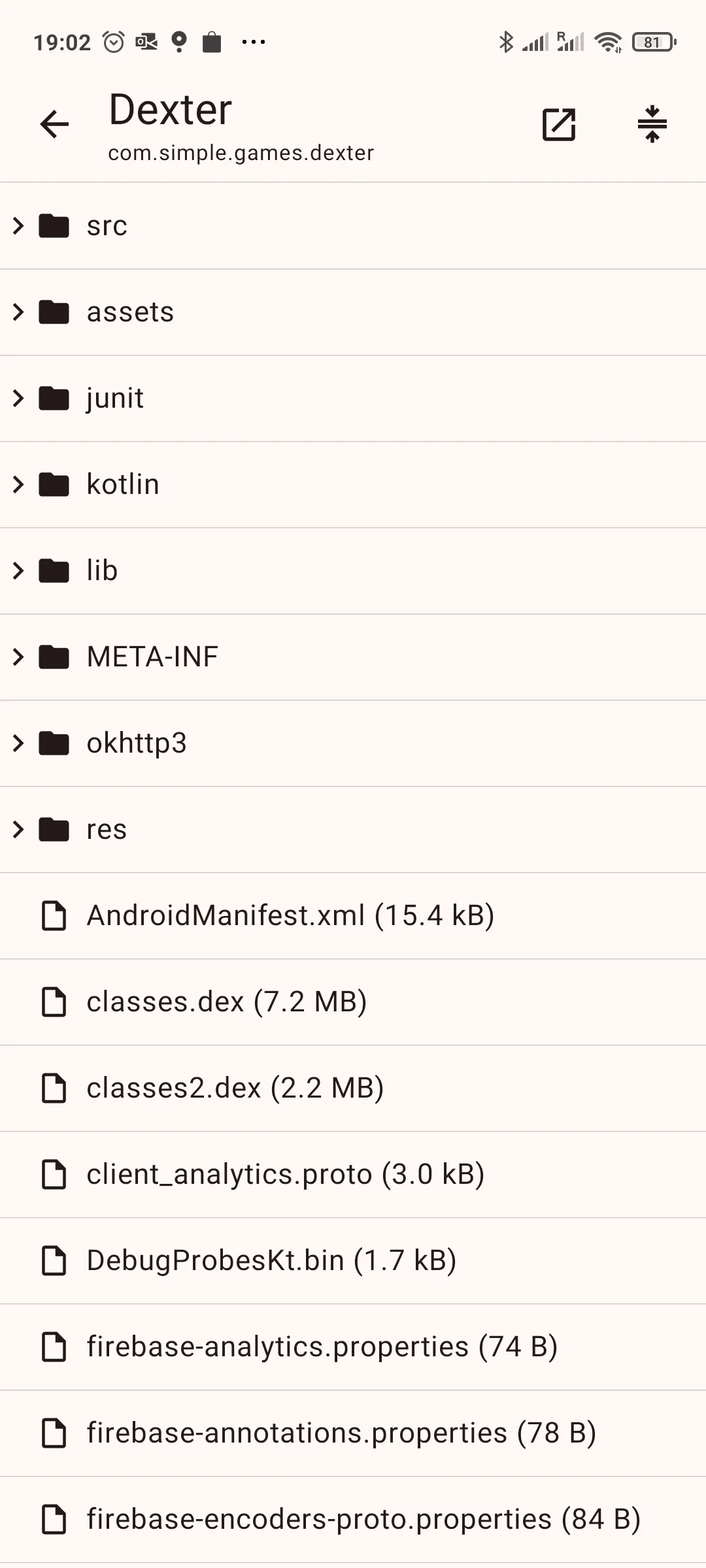
Task: Select the assets folder icon
Action: tap(53, 312)
